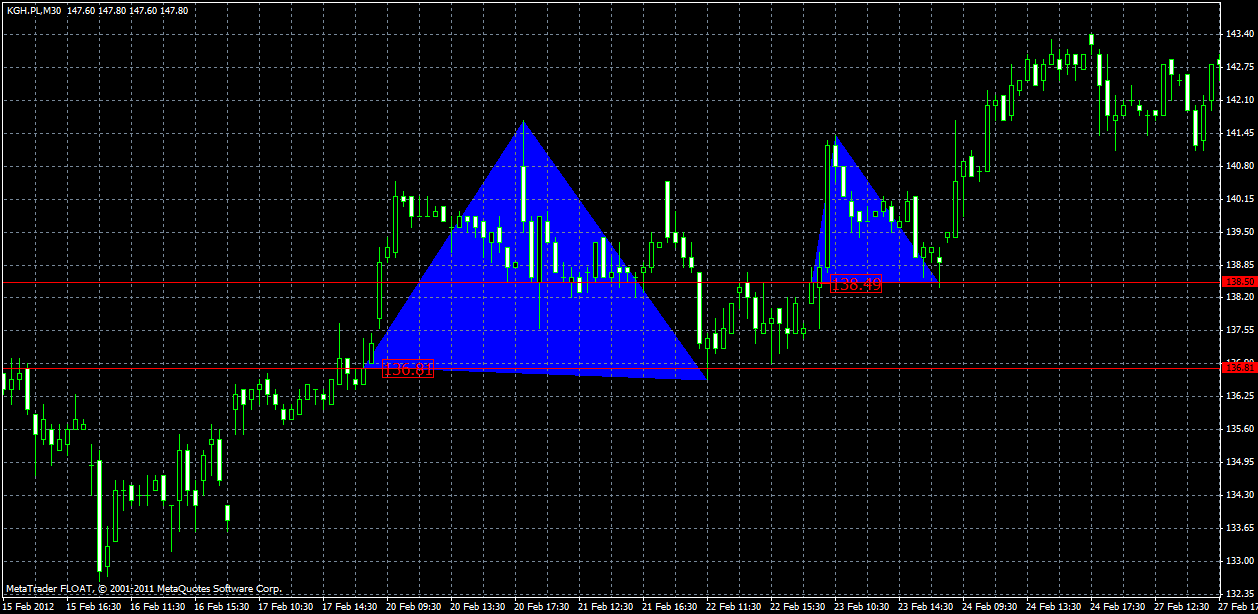Click the 139.50 price scale value

pyautogui.click(x=1240, y=232)
